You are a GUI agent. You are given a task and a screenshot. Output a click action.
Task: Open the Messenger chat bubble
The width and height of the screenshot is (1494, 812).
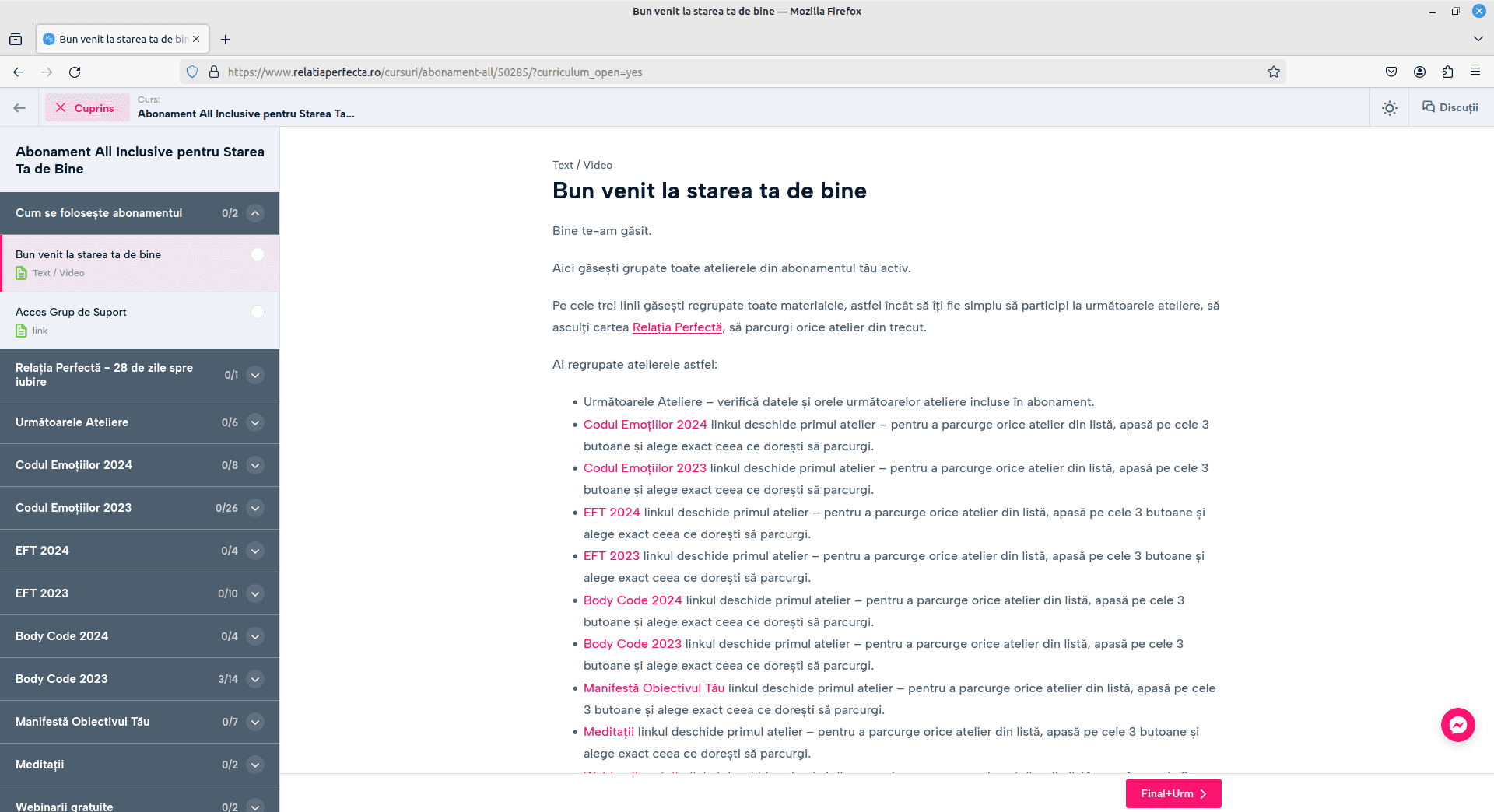pyautogui.click(x=1457, y=725)
